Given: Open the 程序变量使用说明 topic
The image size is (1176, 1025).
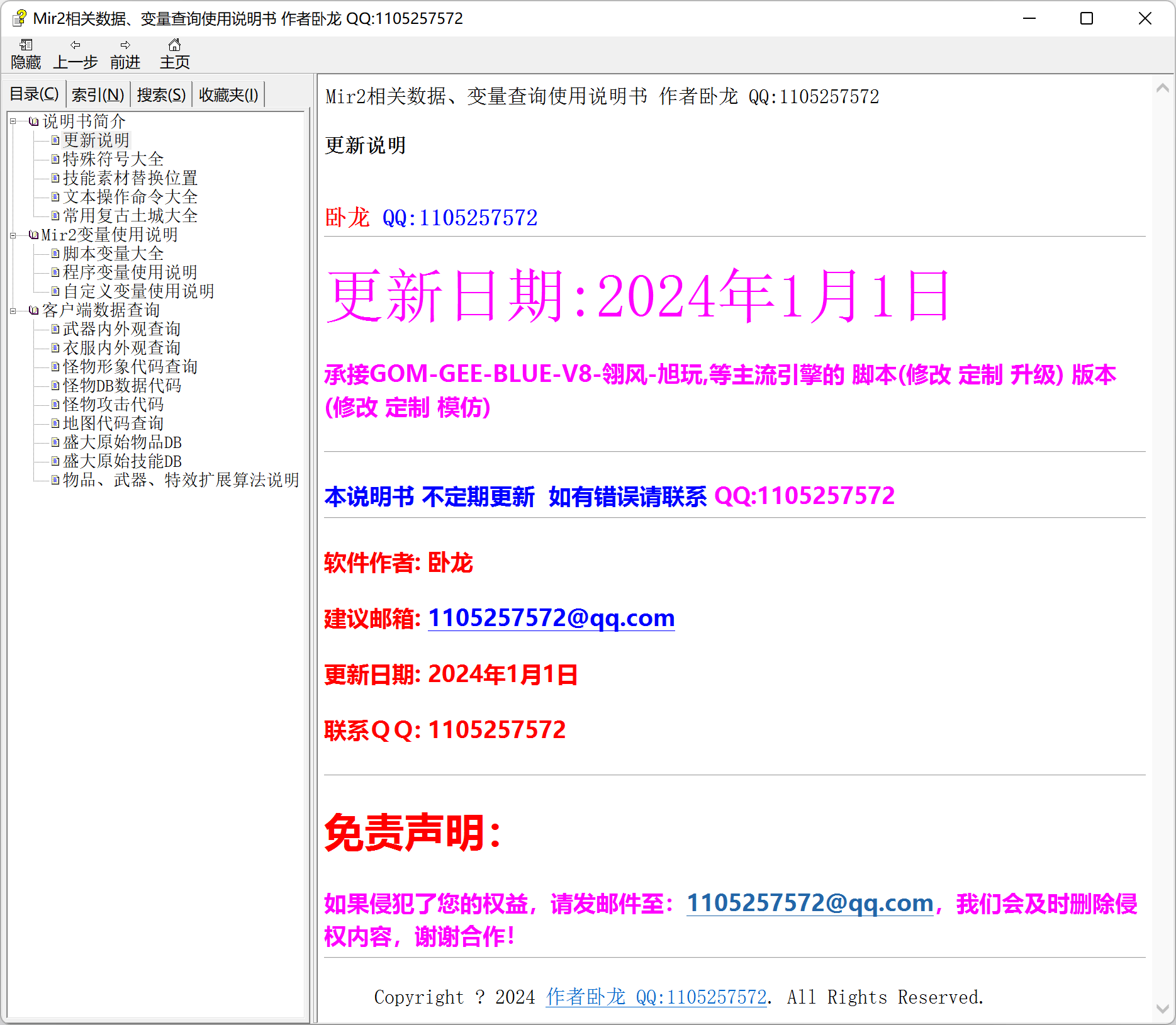Looking at the screenshot, I should 130,272.
